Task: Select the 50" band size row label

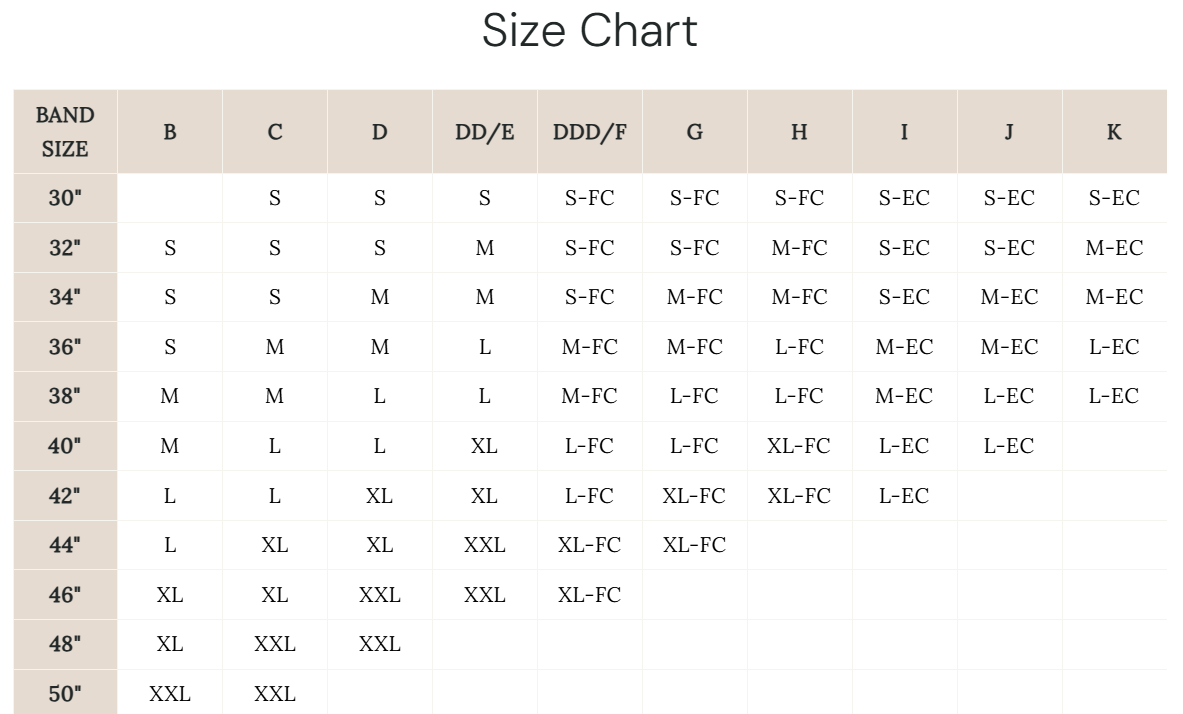Action: [x=65, y=694]
